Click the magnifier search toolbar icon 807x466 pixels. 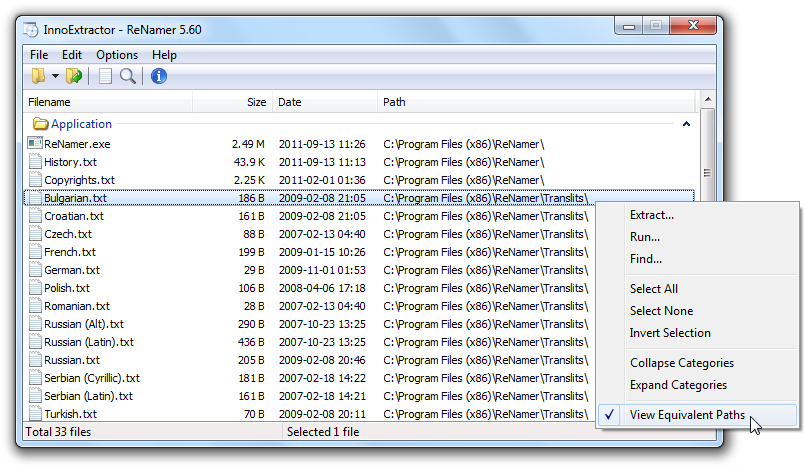128,76
